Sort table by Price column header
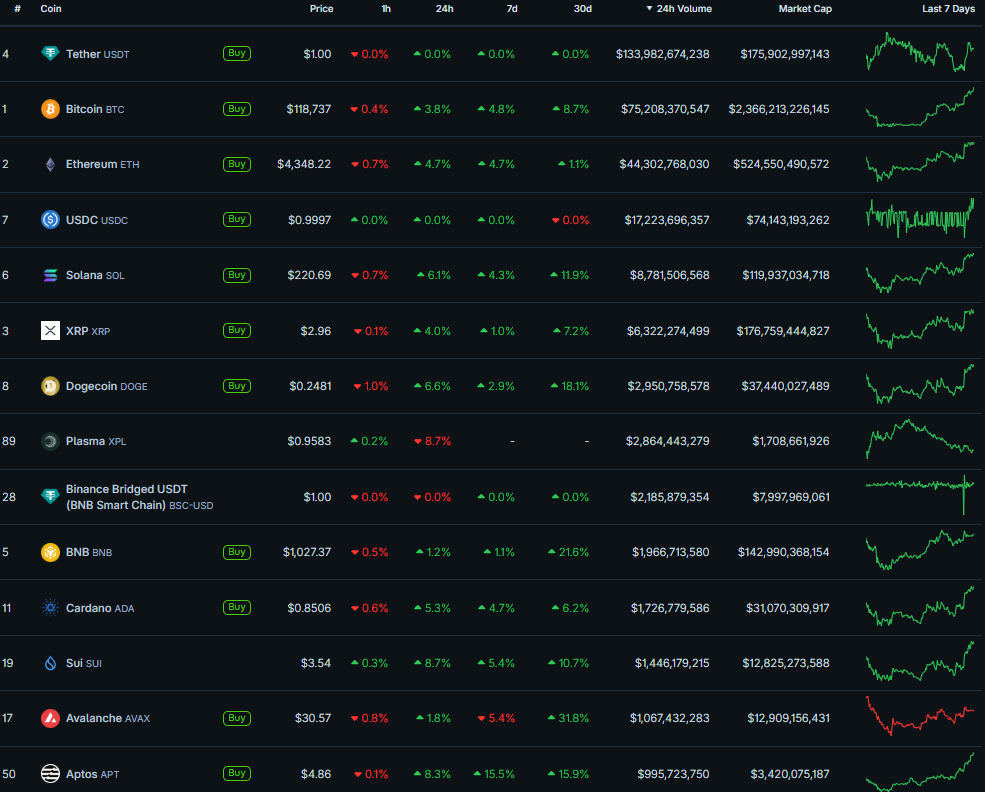The height and width of the screenshot is (792, 985). click(x=321, y=9)
